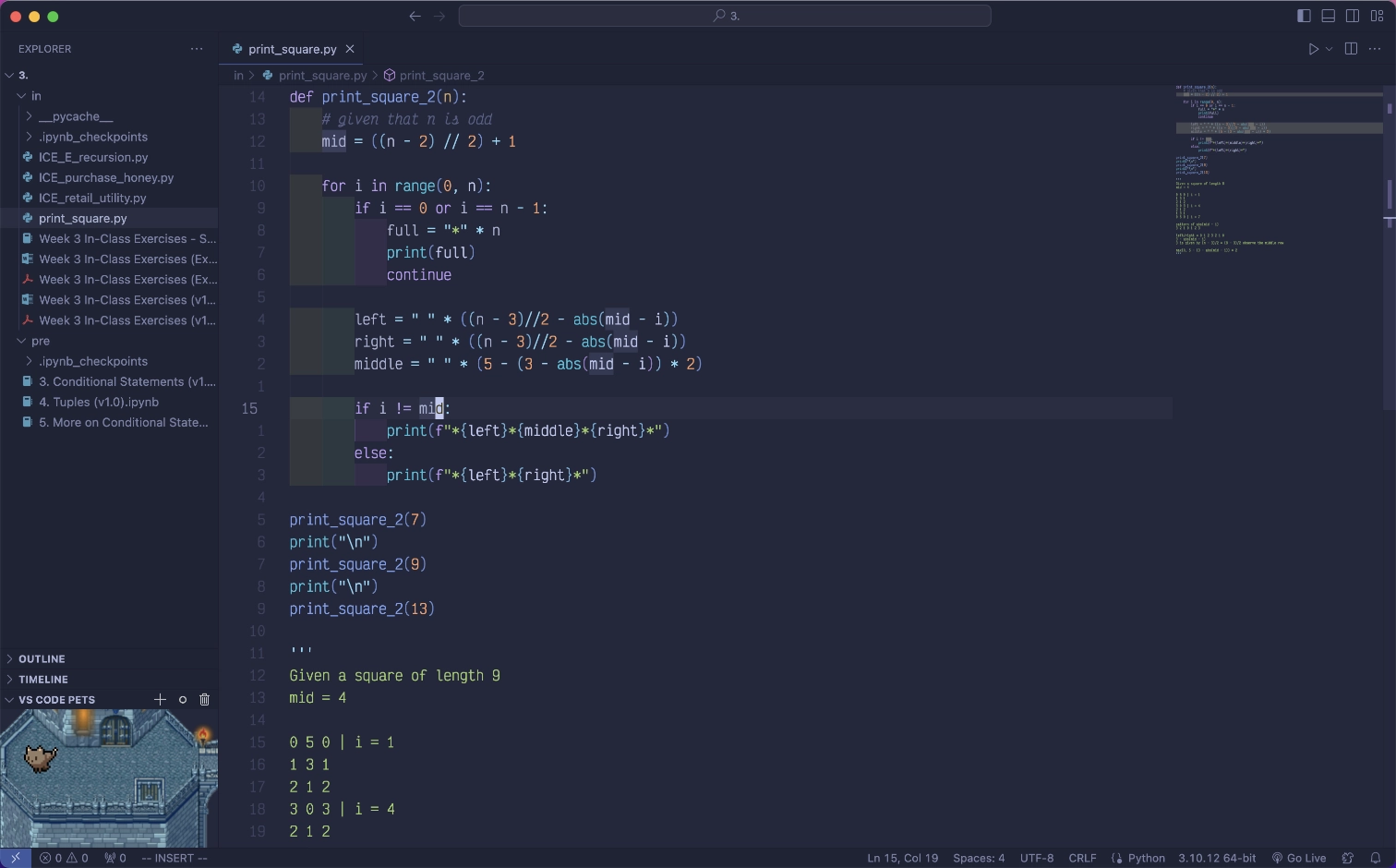Open EXPLORER views menu with ellipsis
The width and height of the screenshot is (1396, 868).
[x=197, y=48]
